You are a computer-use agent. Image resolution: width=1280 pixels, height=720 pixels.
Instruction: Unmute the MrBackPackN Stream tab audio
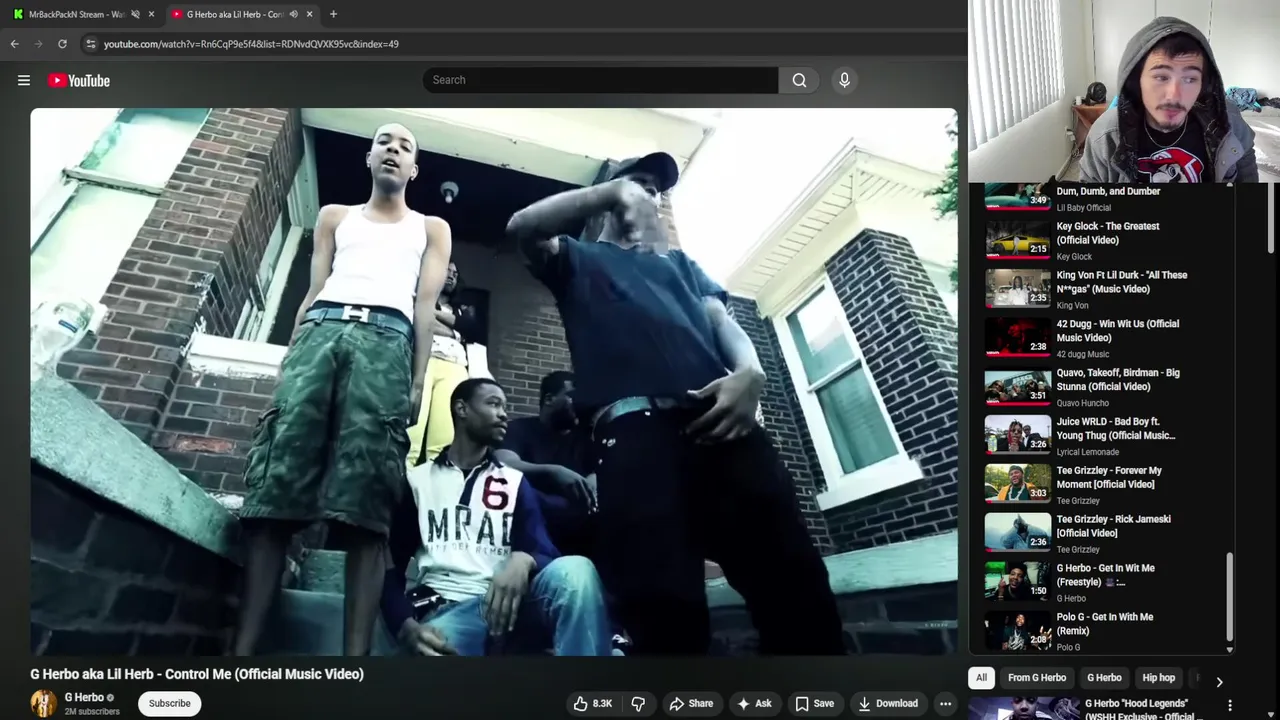(x=135, y=14)
